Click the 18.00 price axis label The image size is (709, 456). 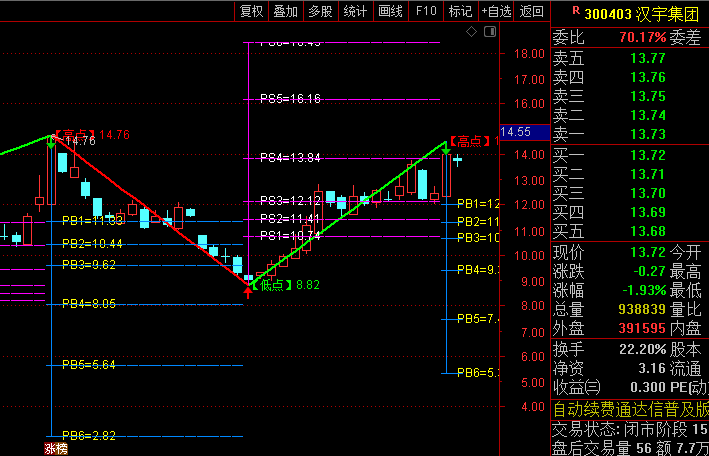pyautogui.click(x=529, y=53)
